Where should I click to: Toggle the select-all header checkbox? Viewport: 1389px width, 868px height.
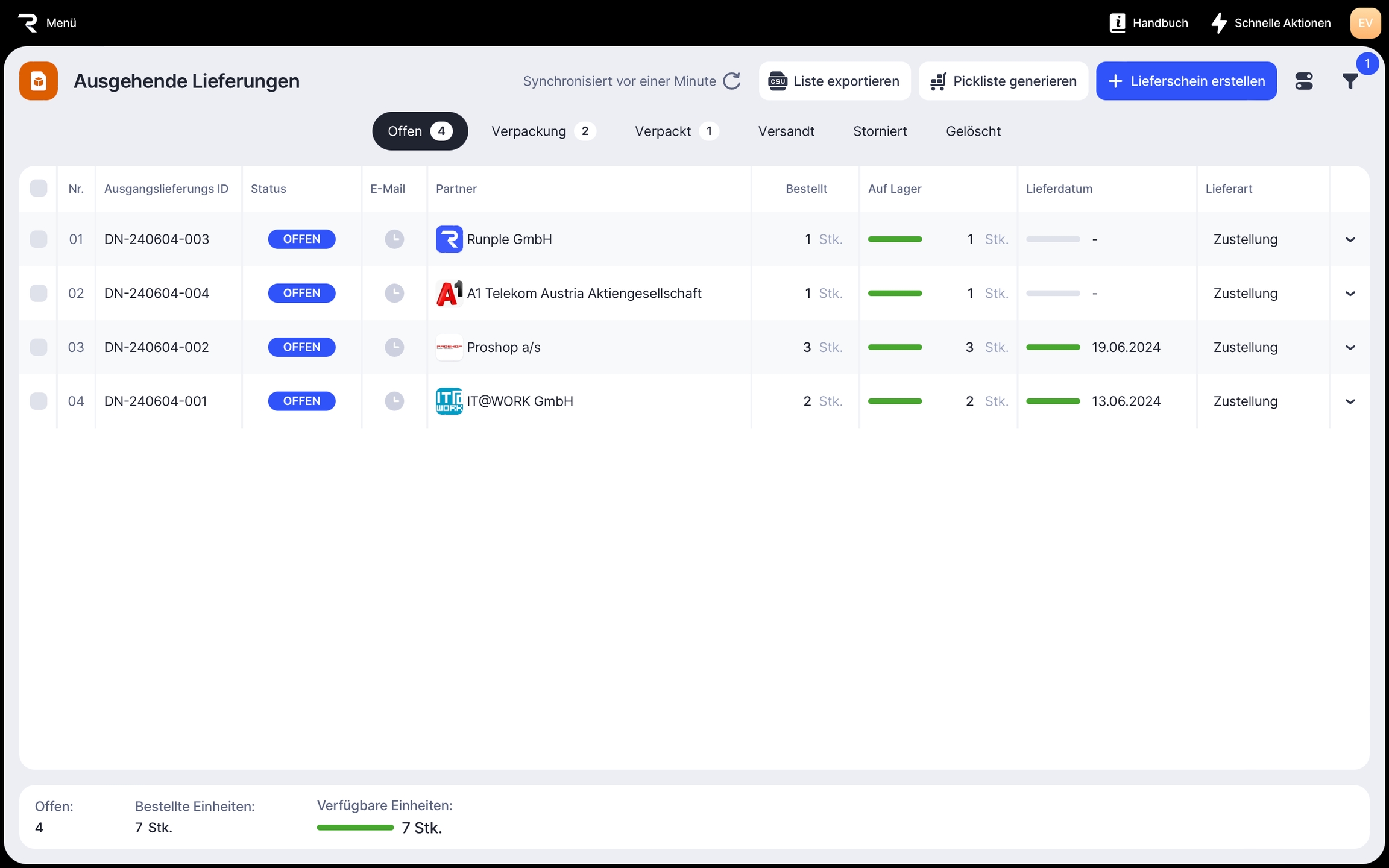pos(39,189)
